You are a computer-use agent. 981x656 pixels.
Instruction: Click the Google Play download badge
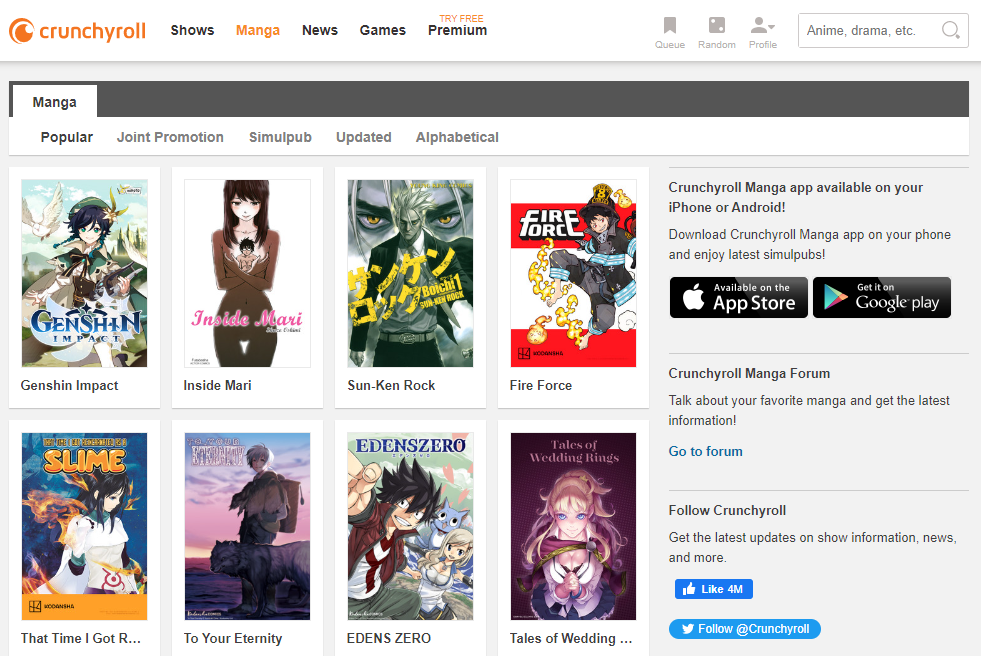pos(881,298)
